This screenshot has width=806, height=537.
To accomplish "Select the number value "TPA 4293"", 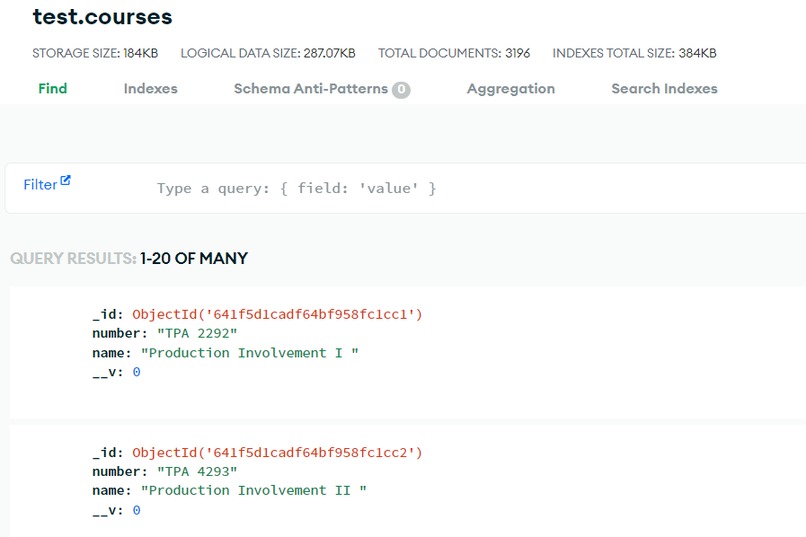I will pos(197,472).
